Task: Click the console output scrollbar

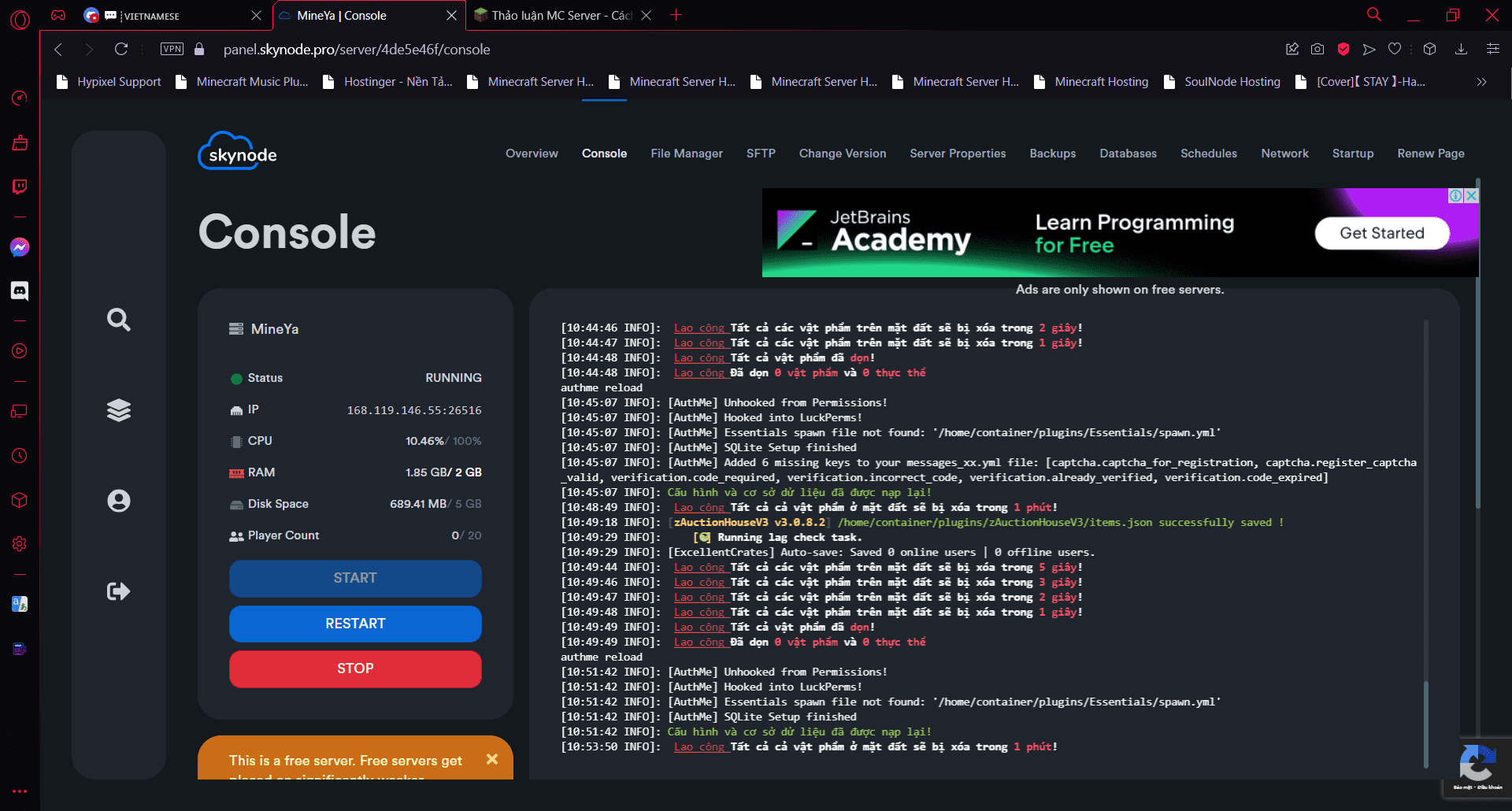Action: click(x=1425, y=724)
